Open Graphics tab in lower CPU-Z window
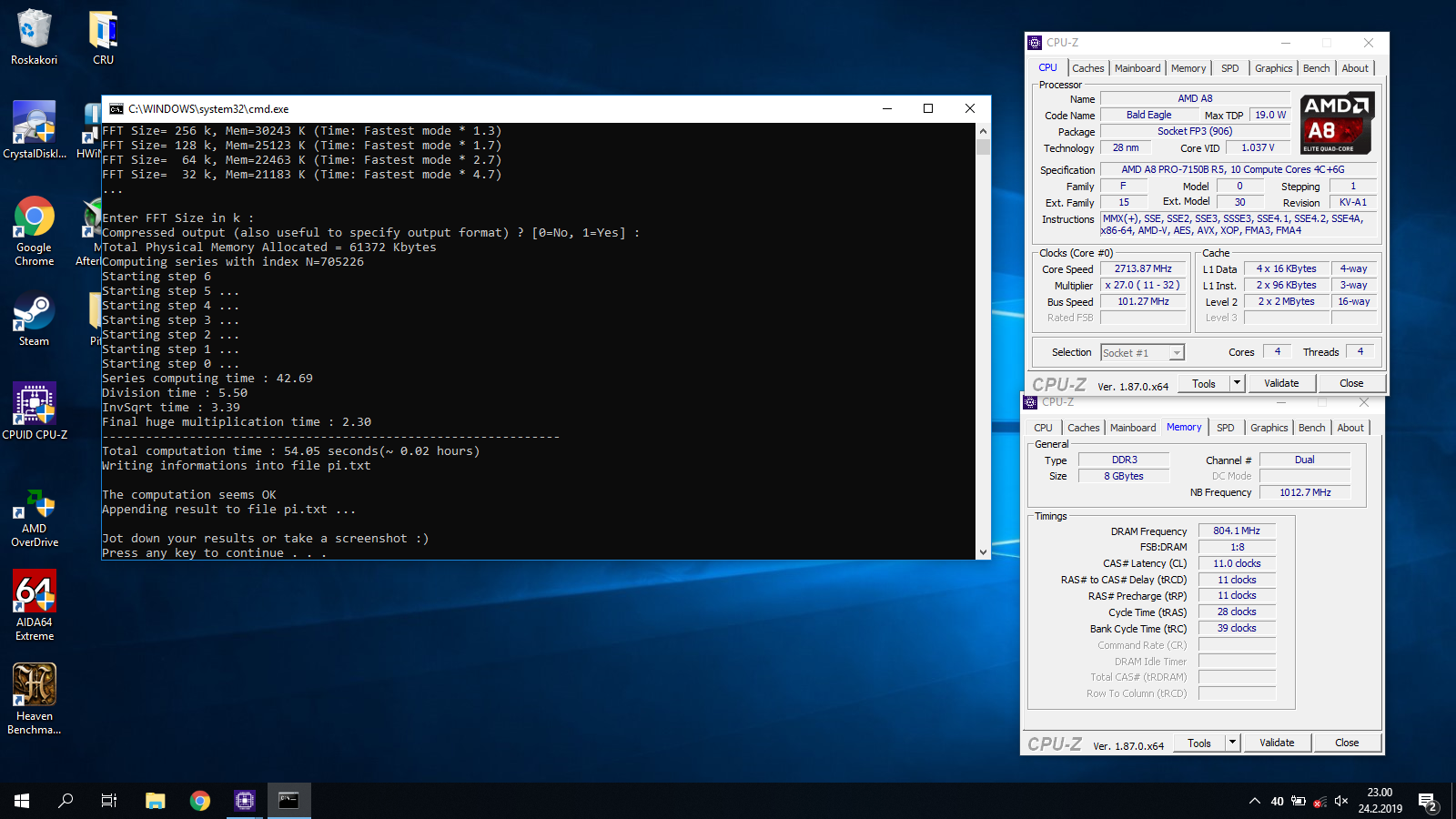 tap(1269, 428)
